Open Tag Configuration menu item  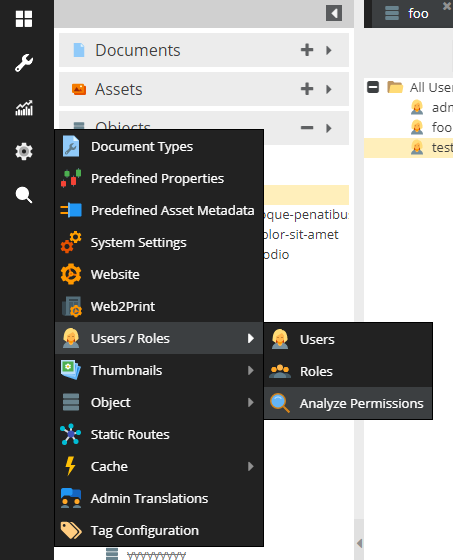pyautogui.click(x=159, y=531)
